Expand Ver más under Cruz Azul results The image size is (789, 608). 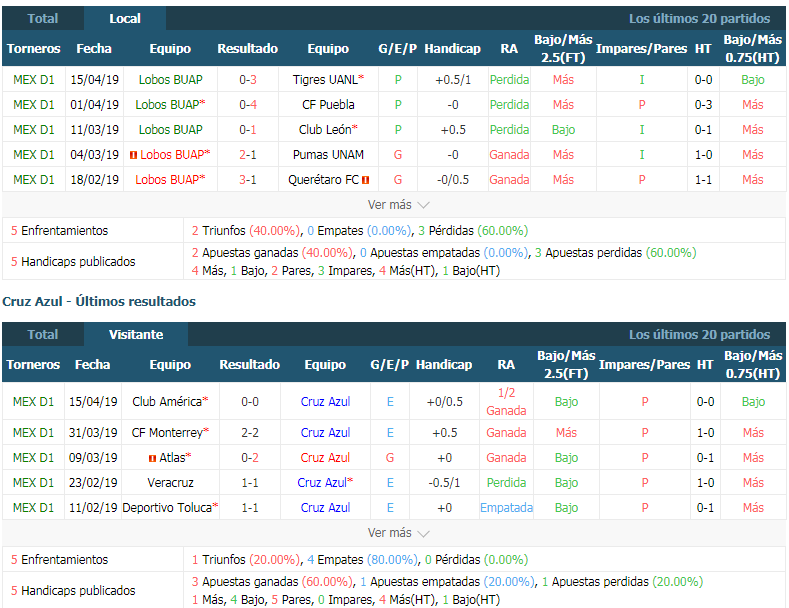coord(398,533)
